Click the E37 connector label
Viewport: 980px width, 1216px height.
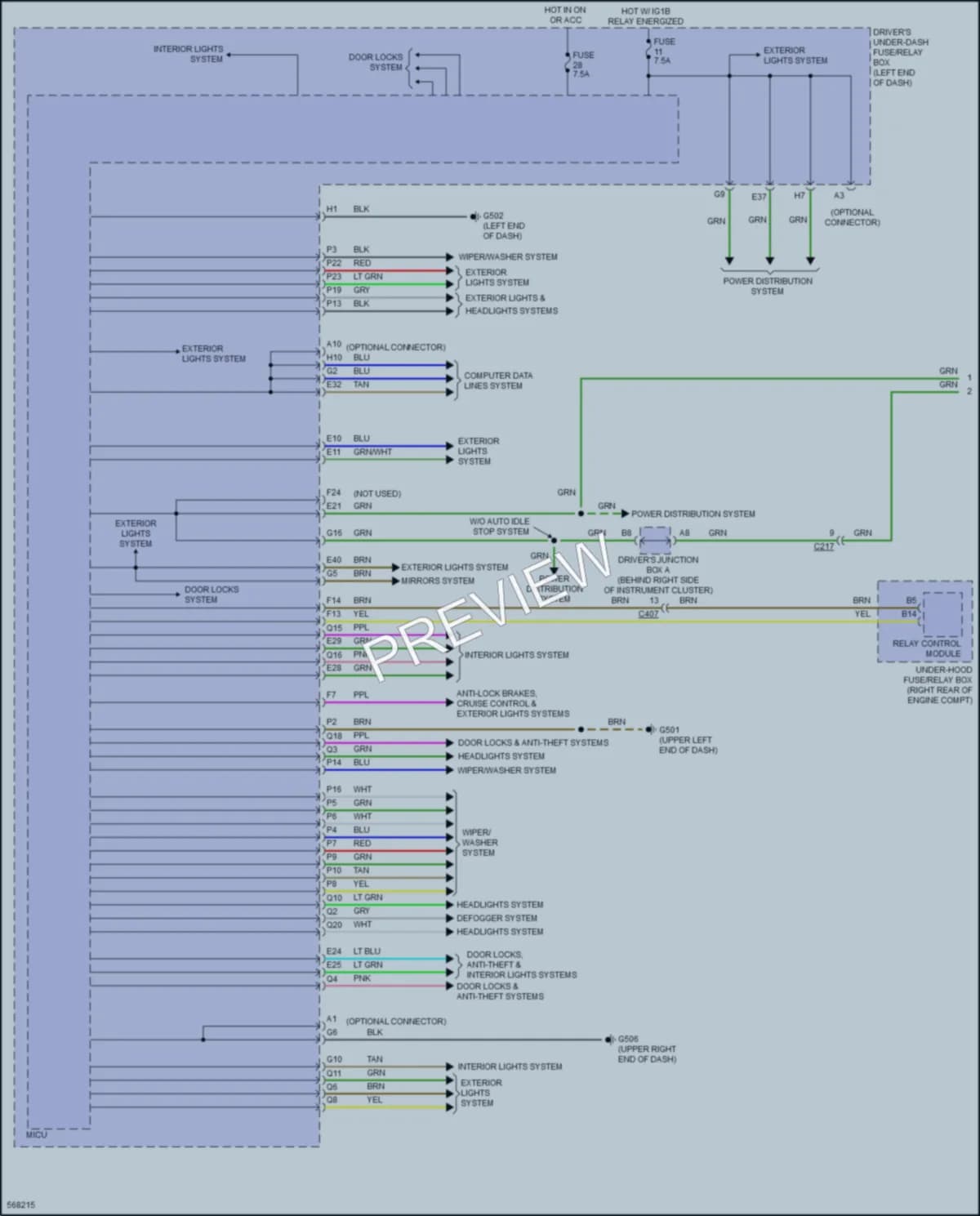coord(759,197)
